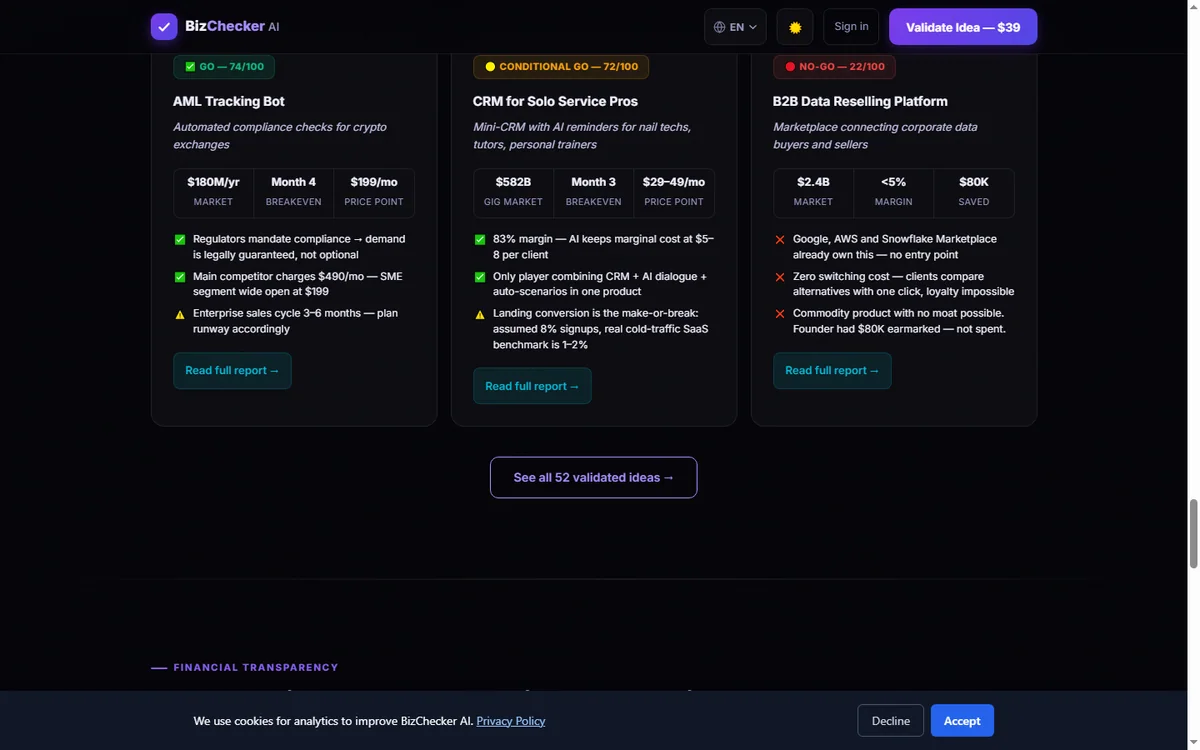This screenshot has height=750, width=1200.
Task: Open AML Tracking Bot full report
Action: 232,370
